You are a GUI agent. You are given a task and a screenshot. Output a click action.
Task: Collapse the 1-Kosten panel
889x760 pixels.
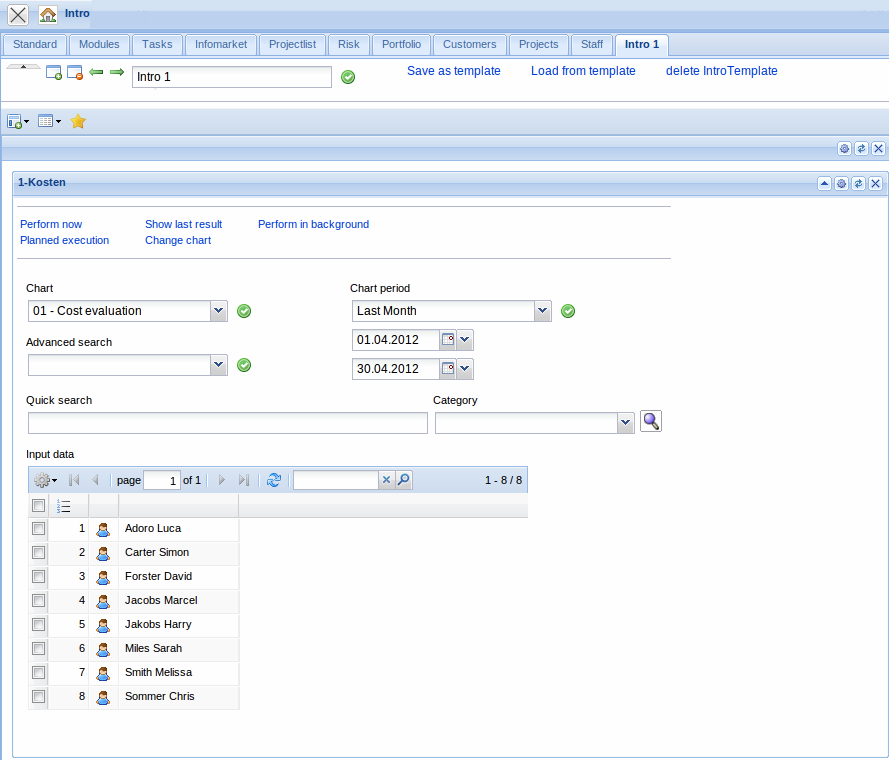pyautogui.click(x=824, y=183)
